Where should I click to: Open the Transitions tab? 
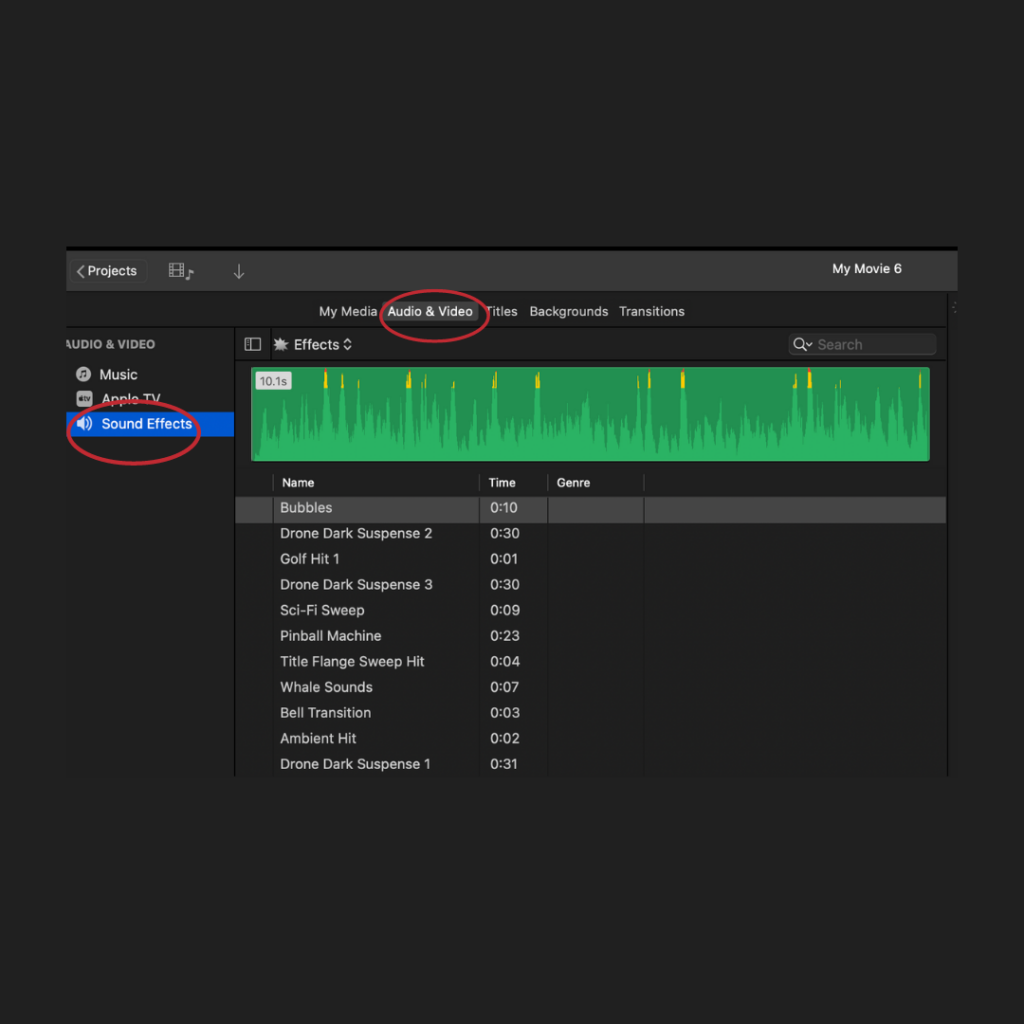[652, 312]
